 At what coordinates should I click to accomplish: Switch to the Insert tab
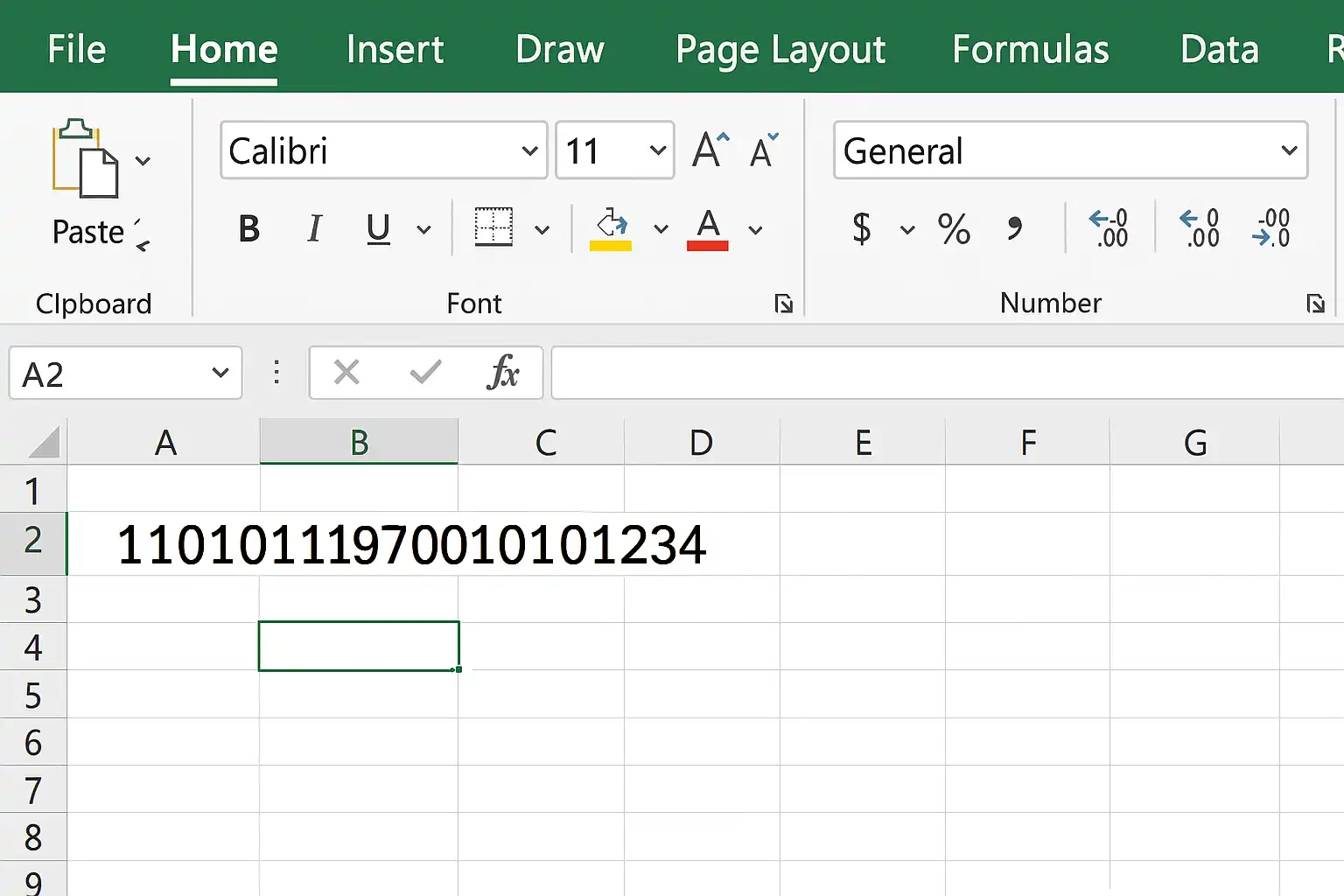click(x=395, y=49)
